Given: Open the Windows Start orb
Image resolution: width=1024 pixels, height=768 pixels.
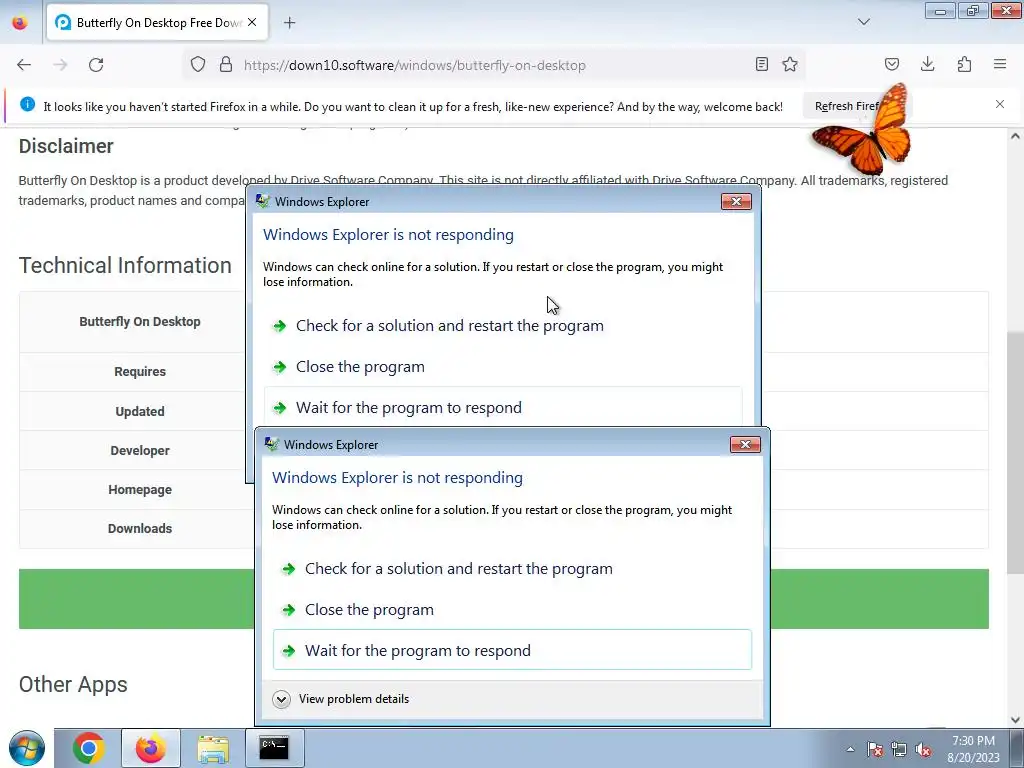Looking at the screenshot, I should (x=27, y=748).
